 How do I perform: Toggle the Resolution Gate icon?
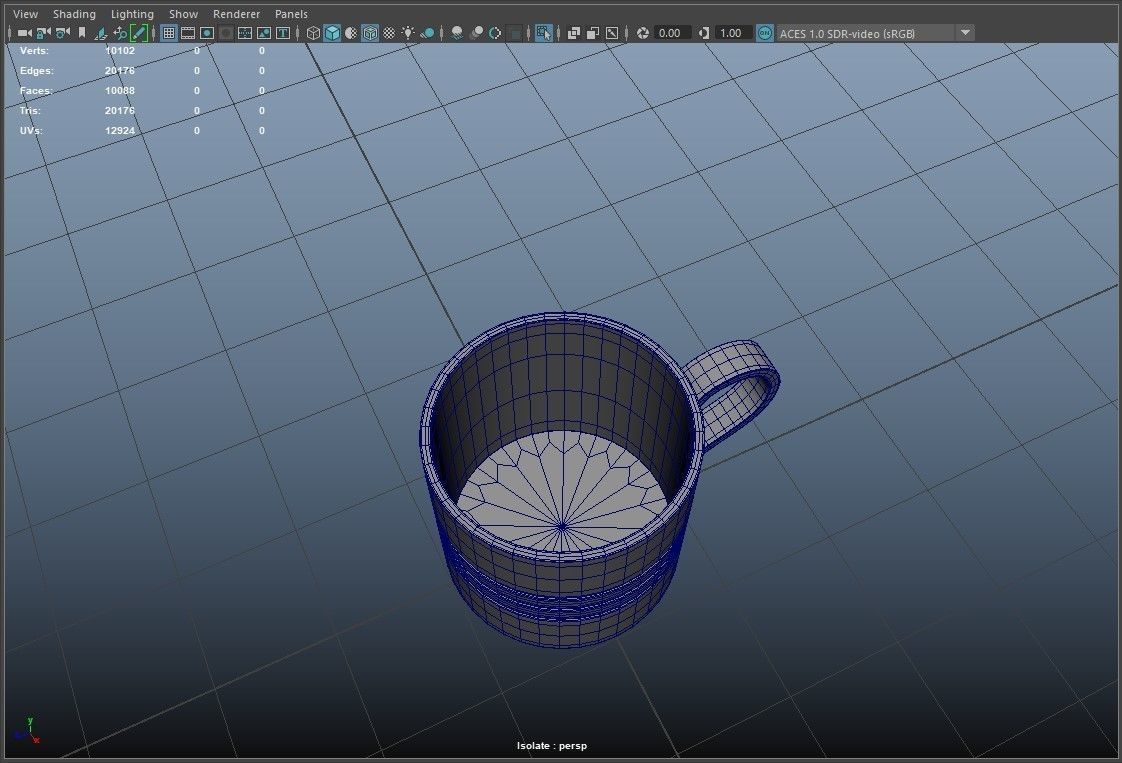pyautogui.click(x=207, y=33)
